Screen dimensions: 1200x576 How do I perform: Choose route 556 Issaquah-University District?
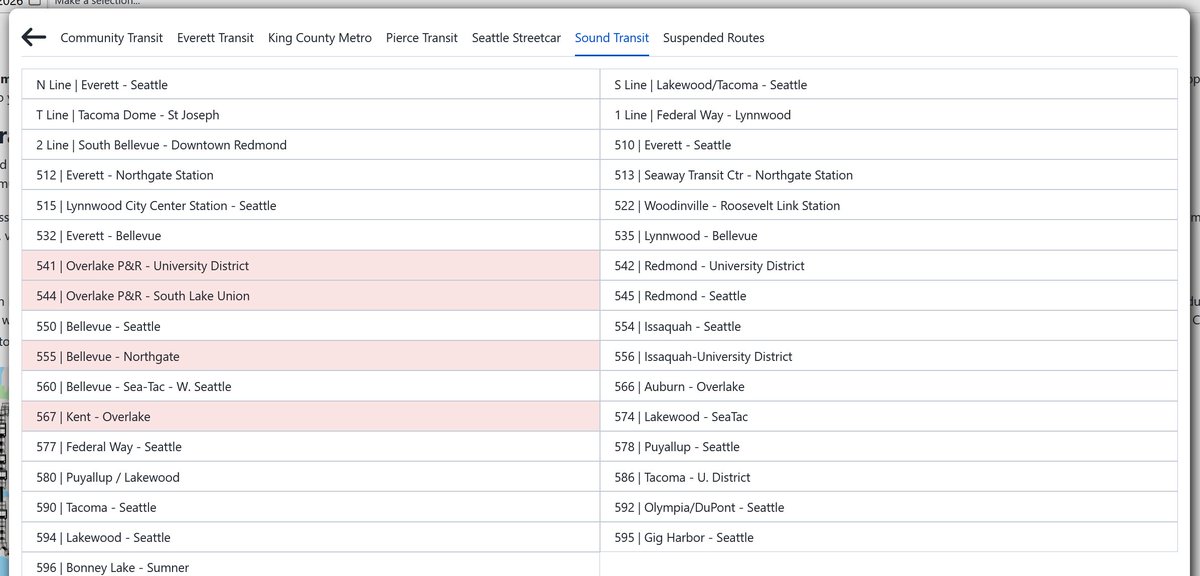tap(888, 356)
